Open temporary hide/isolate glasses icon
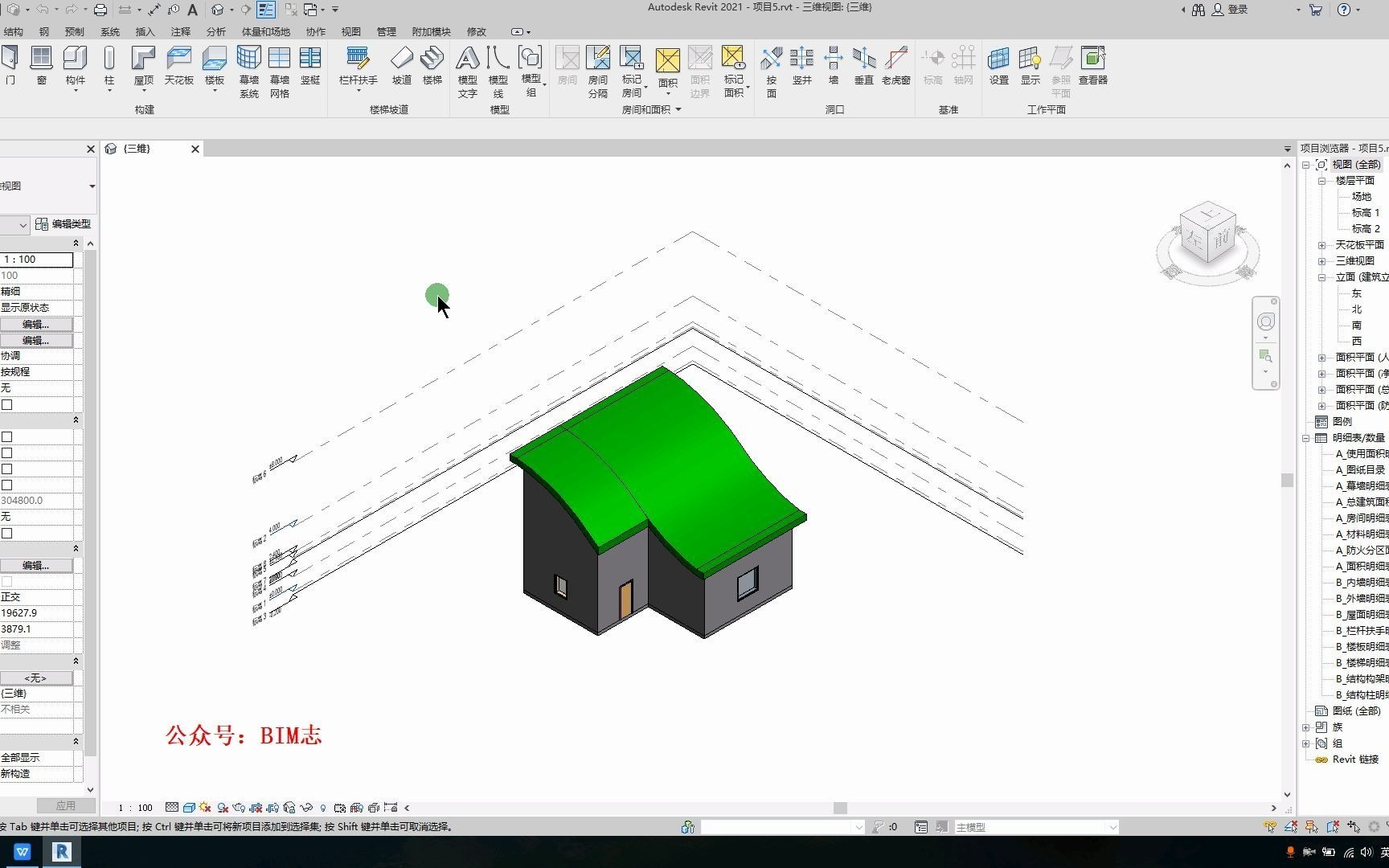Image resolution: width=1389 pixels, height=868 pixels. tap(305, 807)
